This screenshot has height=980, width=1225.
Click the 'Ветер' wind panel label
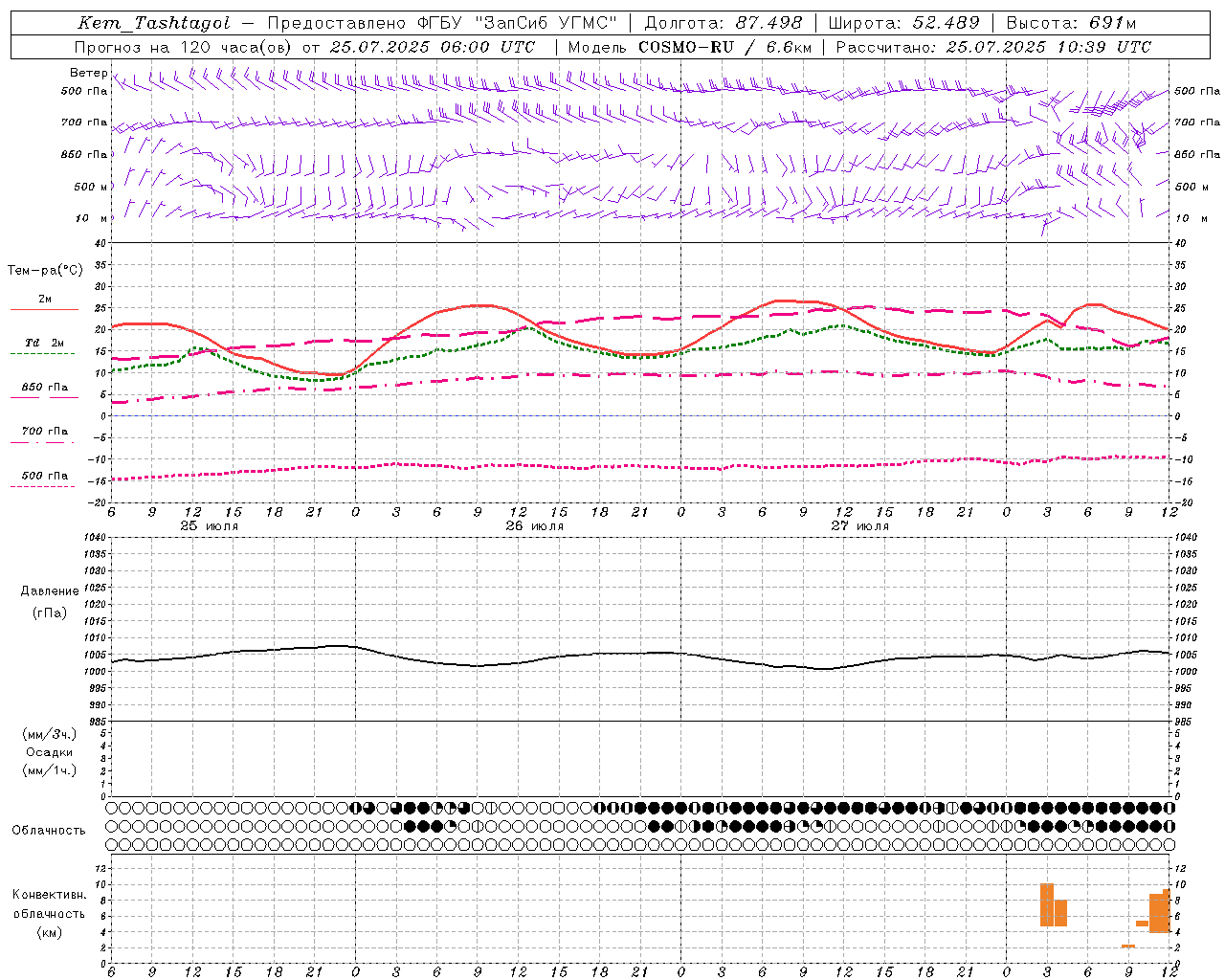pos(88,73)
